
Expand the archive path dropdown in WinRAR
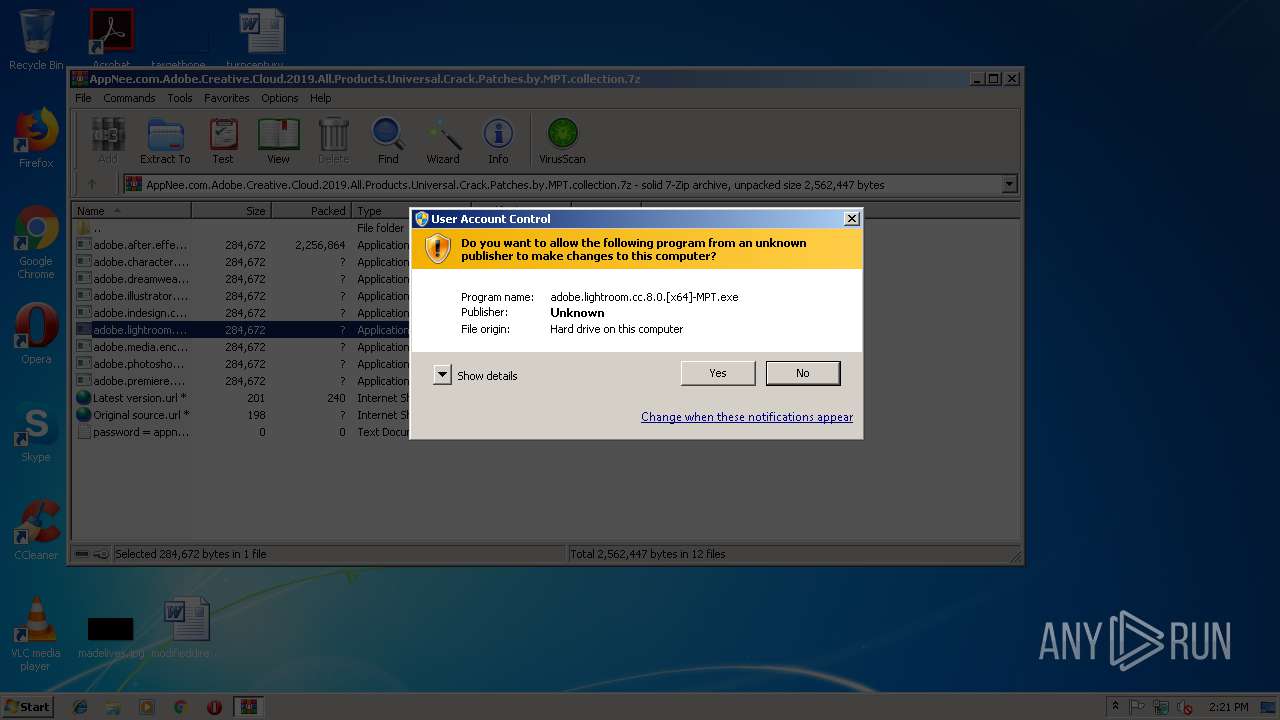(x=1009, y=184)
